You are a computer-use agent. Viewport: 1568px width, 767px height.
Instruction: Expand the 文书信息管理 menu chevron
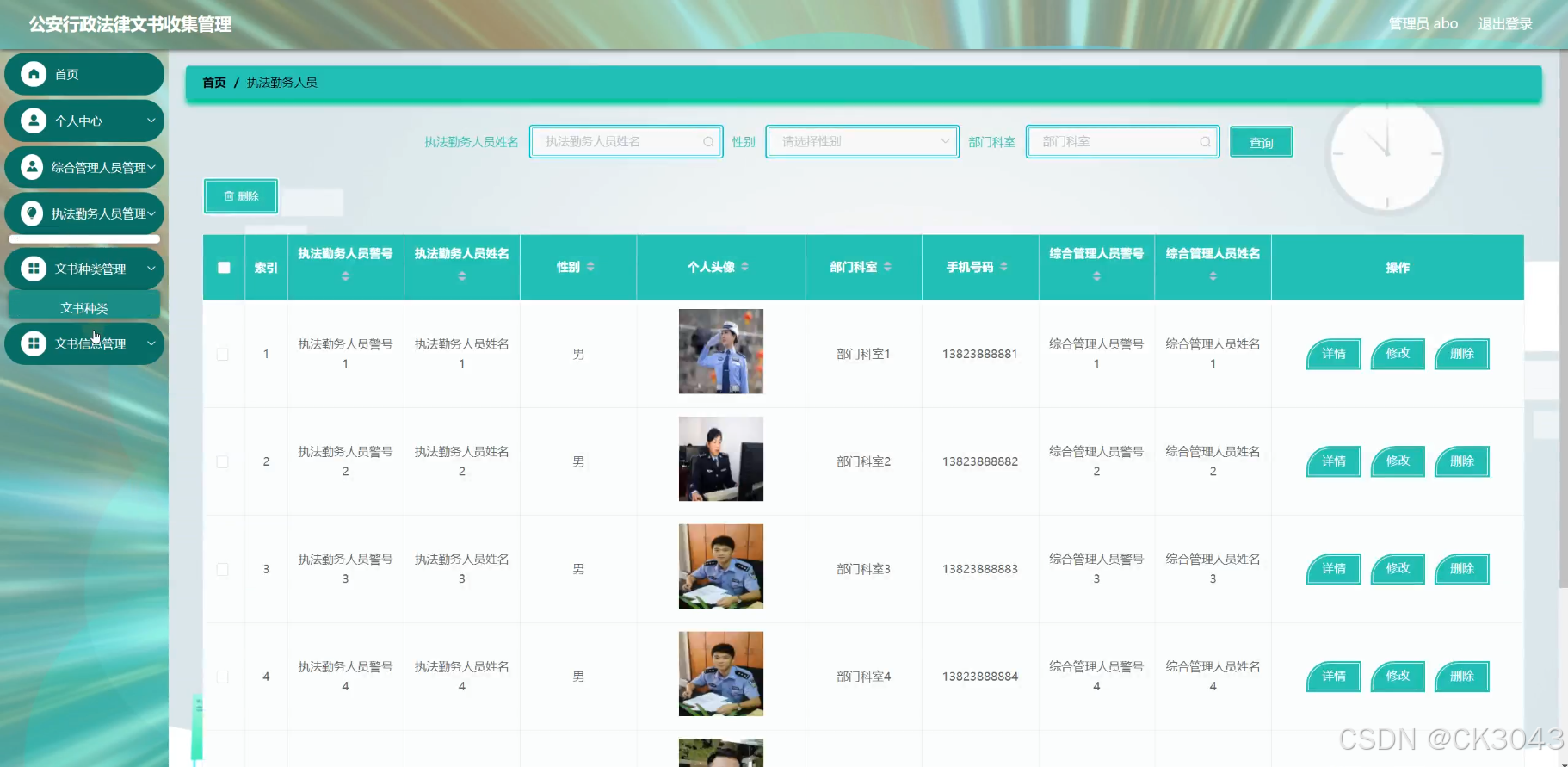(x=151, y=343)
